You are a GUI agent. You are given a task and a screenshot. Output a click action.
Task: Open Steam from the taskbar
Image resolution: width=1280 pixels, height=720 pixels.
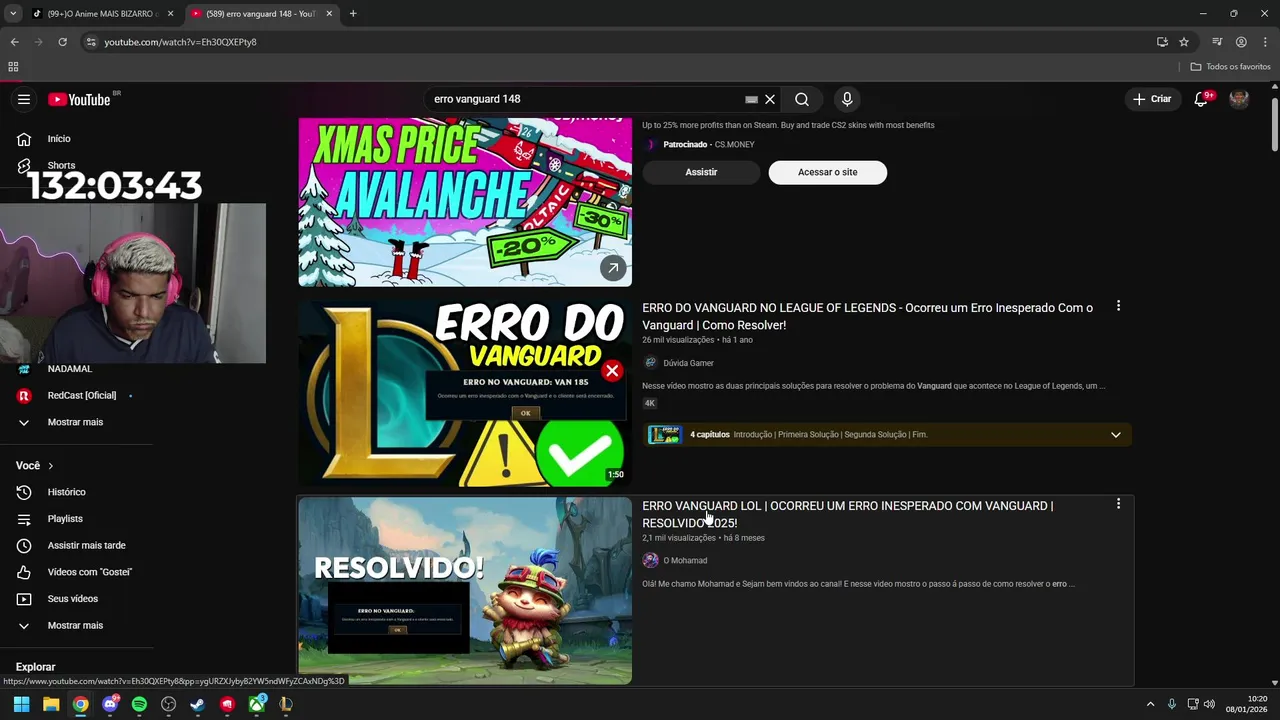click(x=198, y=704)
